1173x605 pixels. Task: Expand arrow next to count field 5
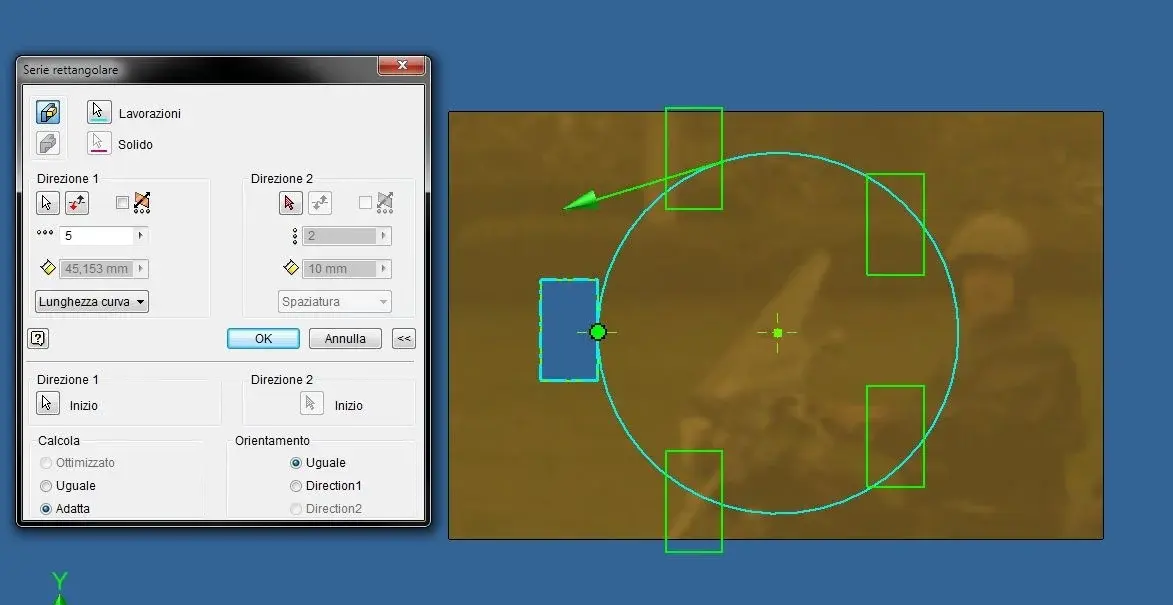140,236
